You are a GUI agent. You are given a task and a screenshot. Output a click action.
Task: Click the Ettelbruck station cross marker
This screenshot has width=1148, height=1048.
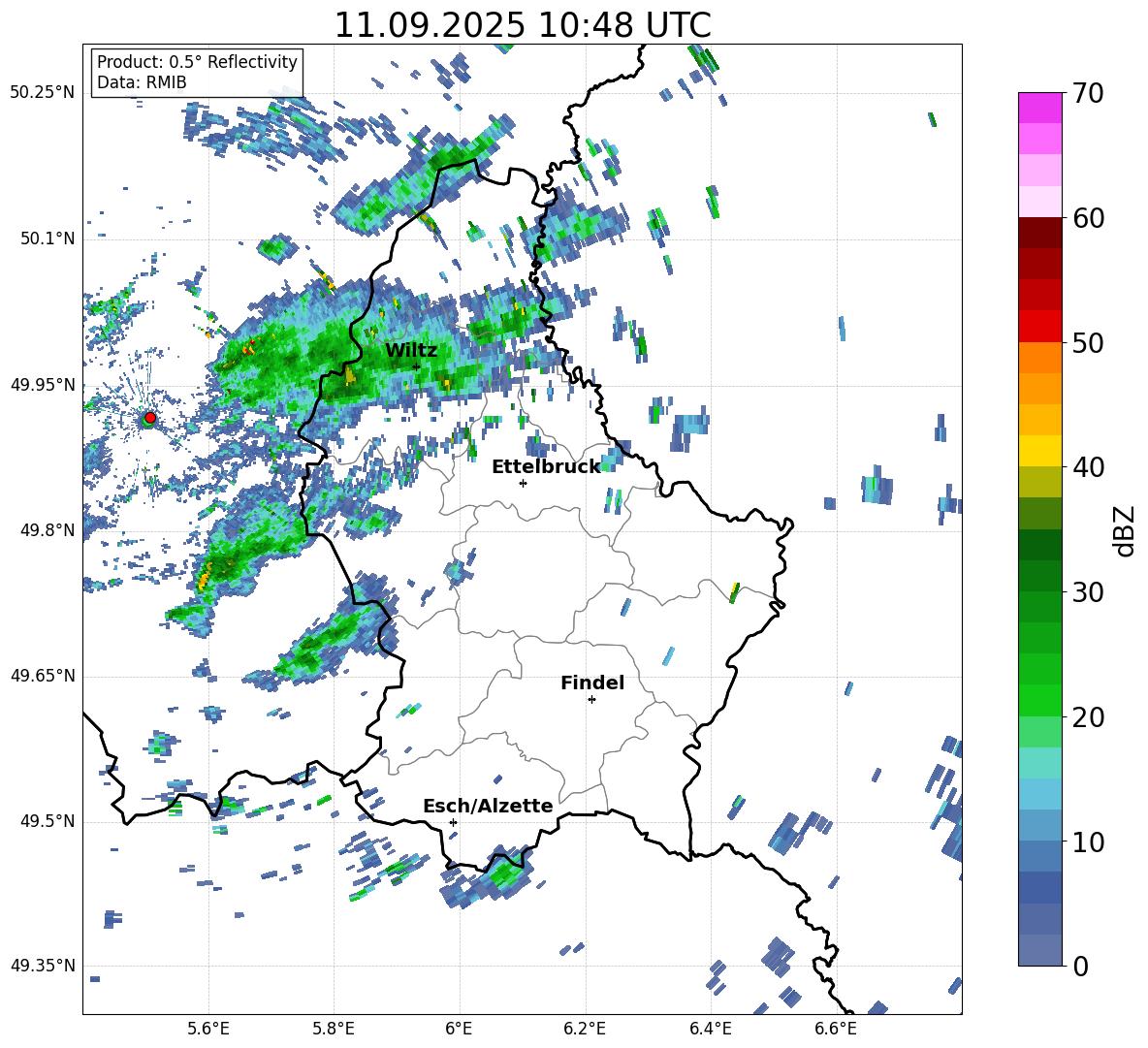click(523, 483)
